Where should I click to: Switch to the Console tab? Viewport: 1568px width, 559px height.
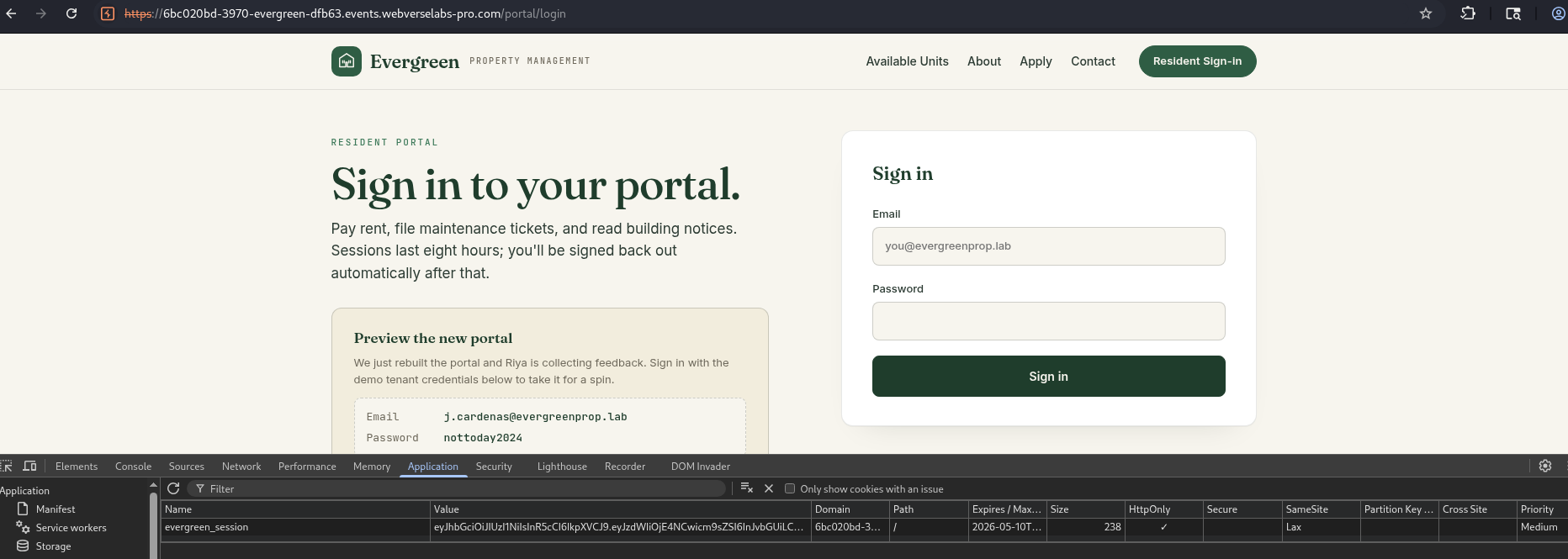coord(133,467)
